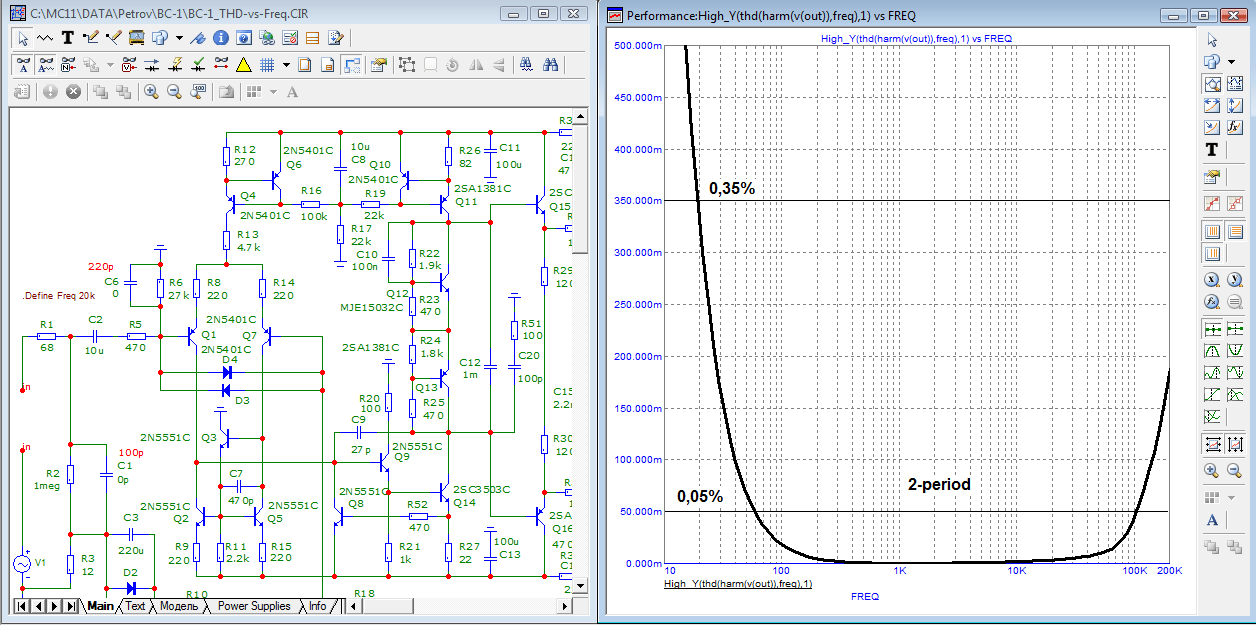Select the arrow pointer tool in schematic toolbar
This screenshot has height=625, width=1256.
(x=22, y=38)
